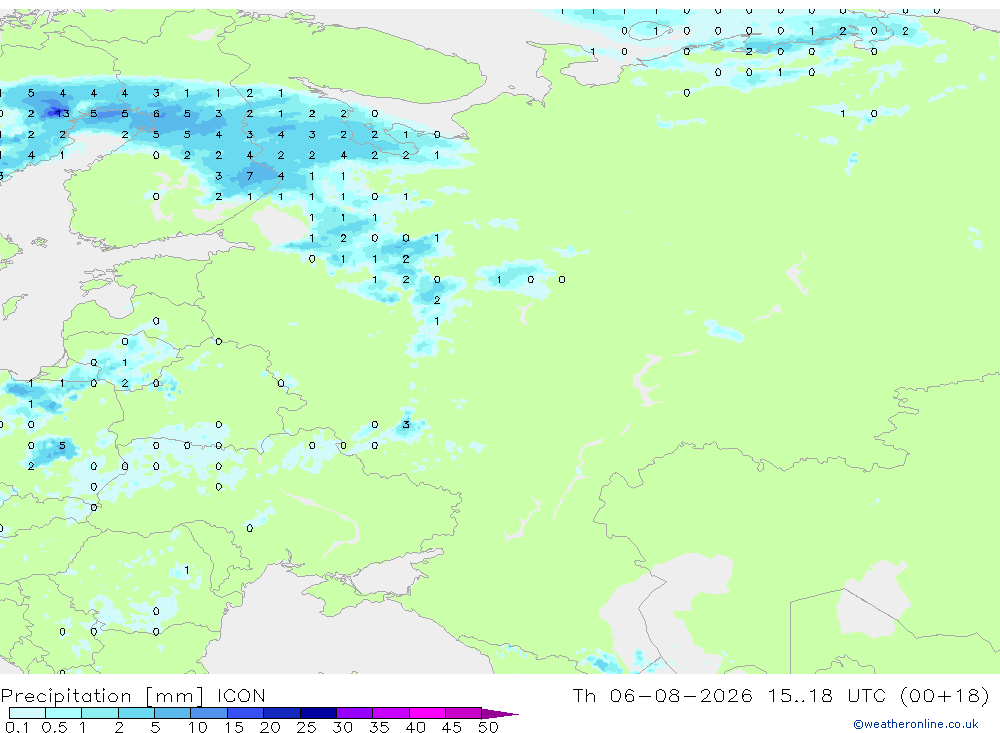Click the 'Precipitation [mm] ICON' title text
The width and height of the screenshot is (1000, 733).
(133, 695)
